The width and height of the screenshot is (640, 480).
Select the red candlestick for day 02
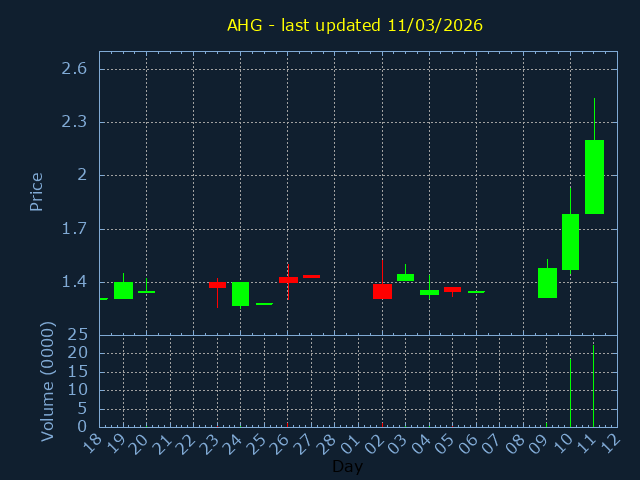(x=382, y=291)
